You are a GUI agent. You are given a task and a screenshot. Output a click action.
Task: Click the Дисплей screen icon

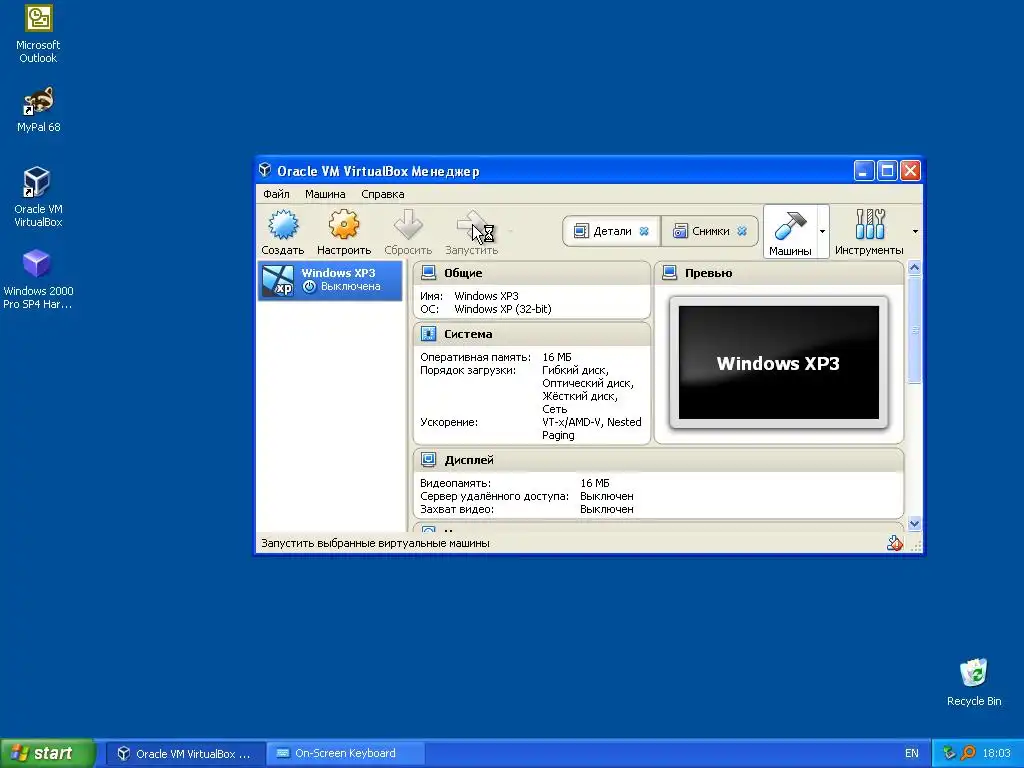[428, 459]
